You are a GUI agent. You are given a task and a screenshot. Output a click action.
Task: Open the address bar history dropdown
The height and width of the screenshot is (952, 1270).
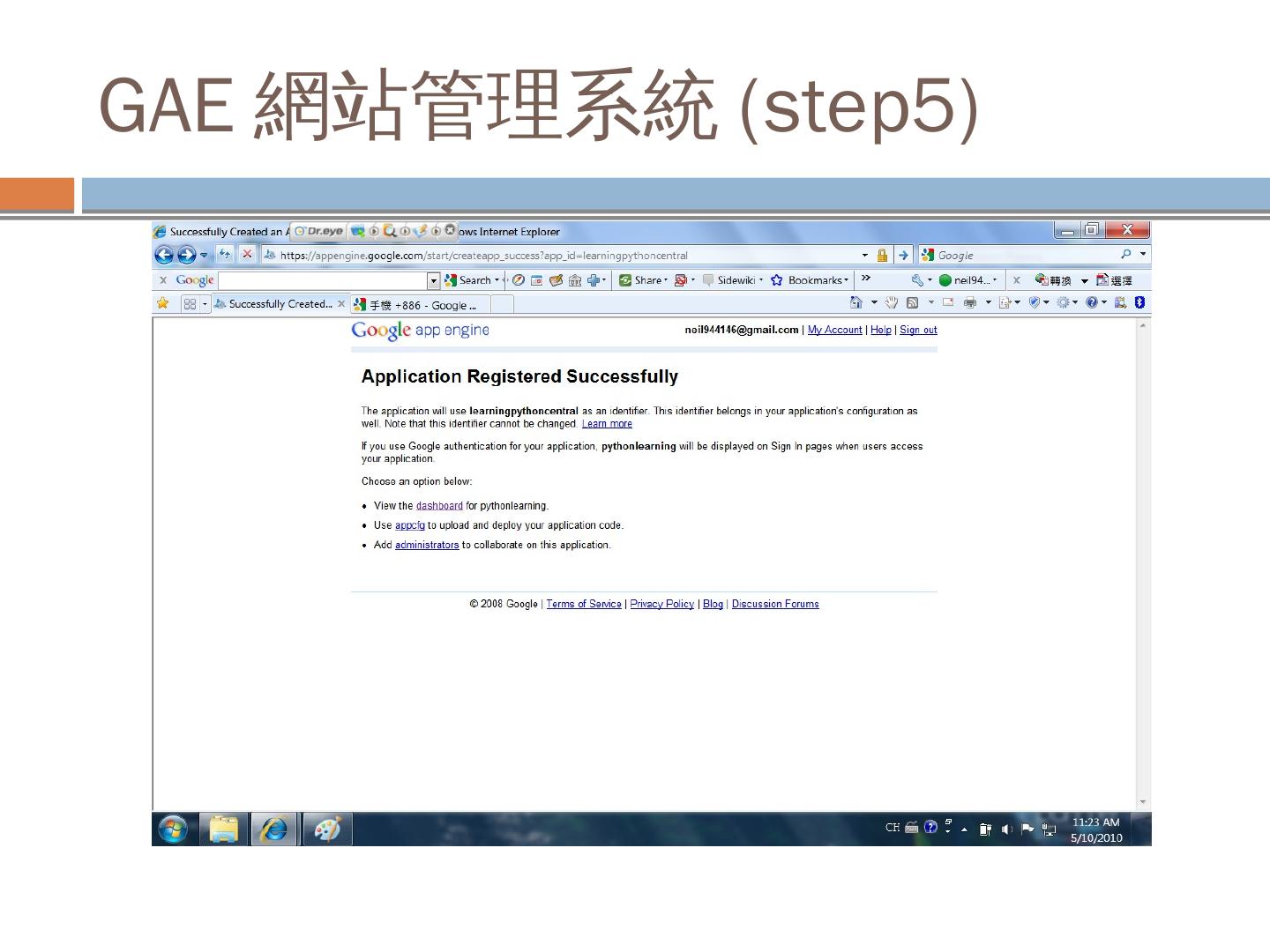(x=864, y=256)
